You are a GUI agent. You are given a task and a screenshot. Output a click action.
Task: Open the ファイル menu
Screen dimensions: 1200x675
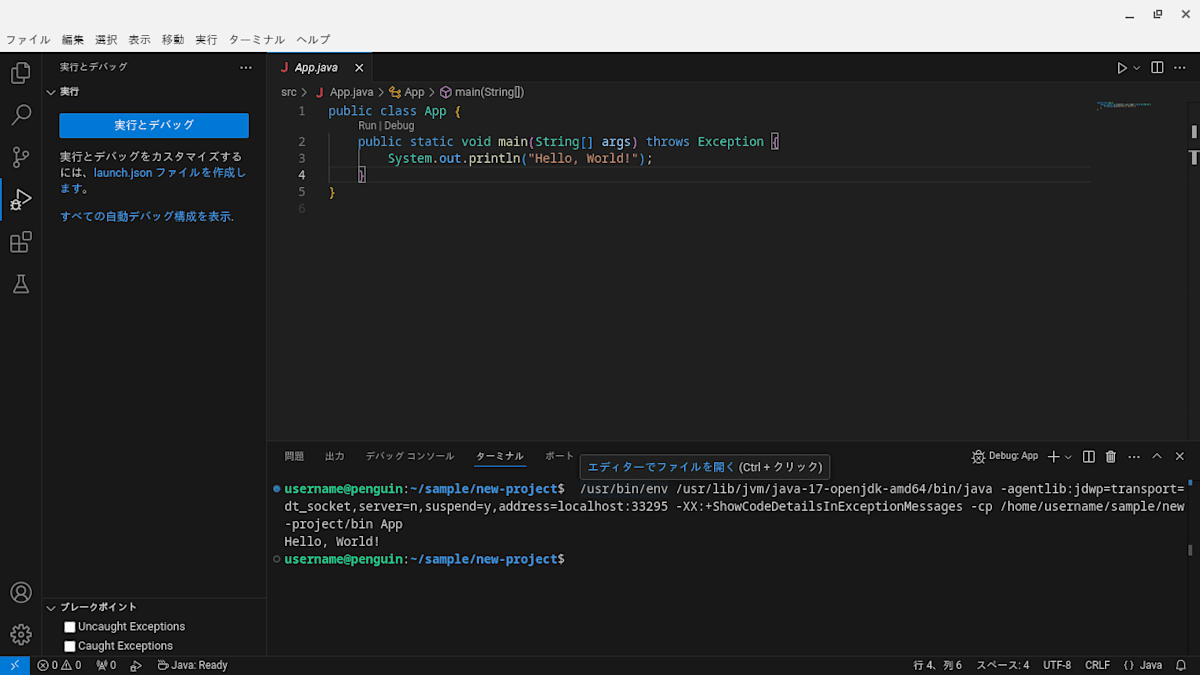pyautogui.click(x=28, y=40)
